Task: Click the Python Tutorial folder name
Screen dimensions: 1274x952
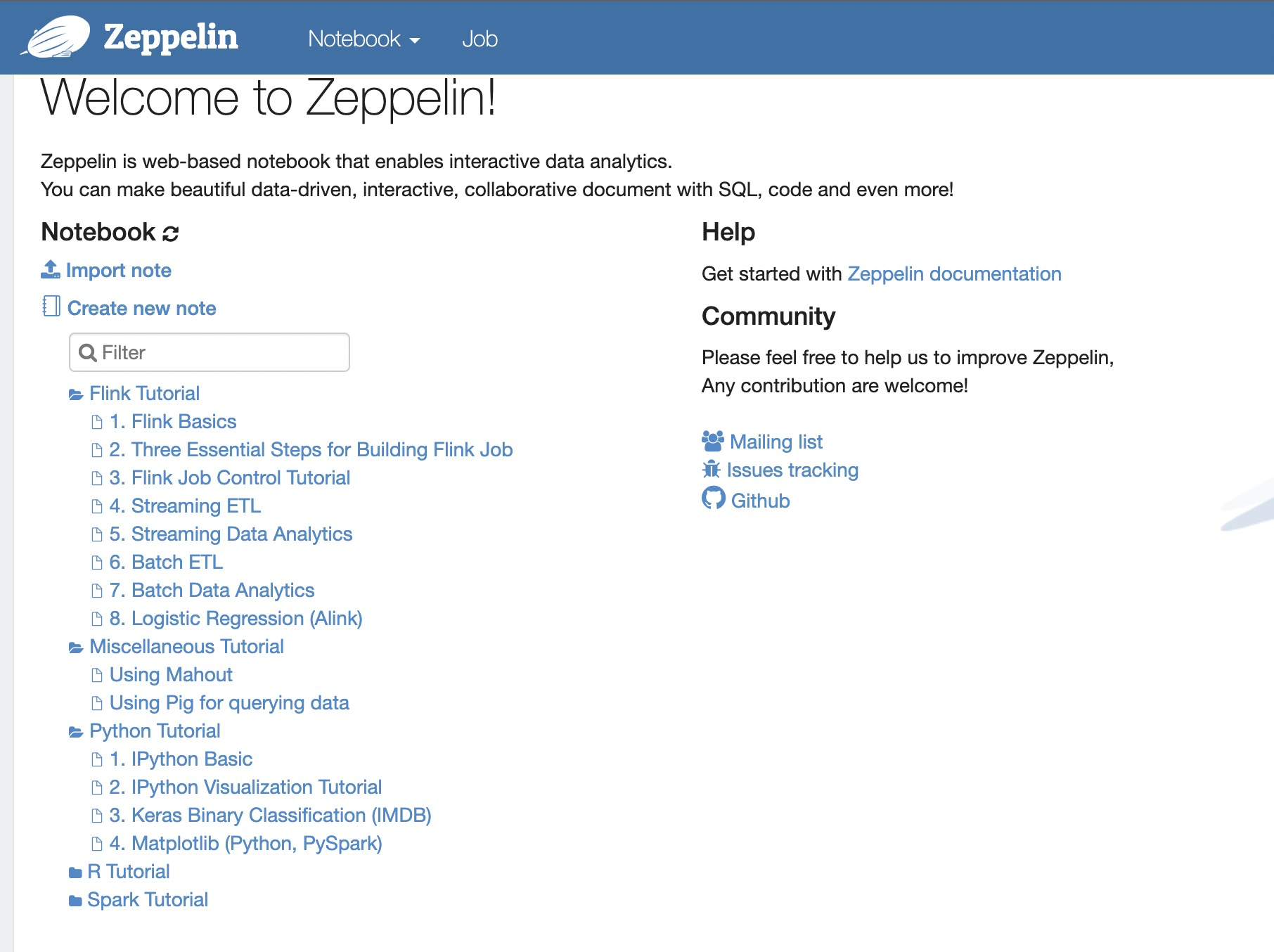Action: click(x=155, y=731)
